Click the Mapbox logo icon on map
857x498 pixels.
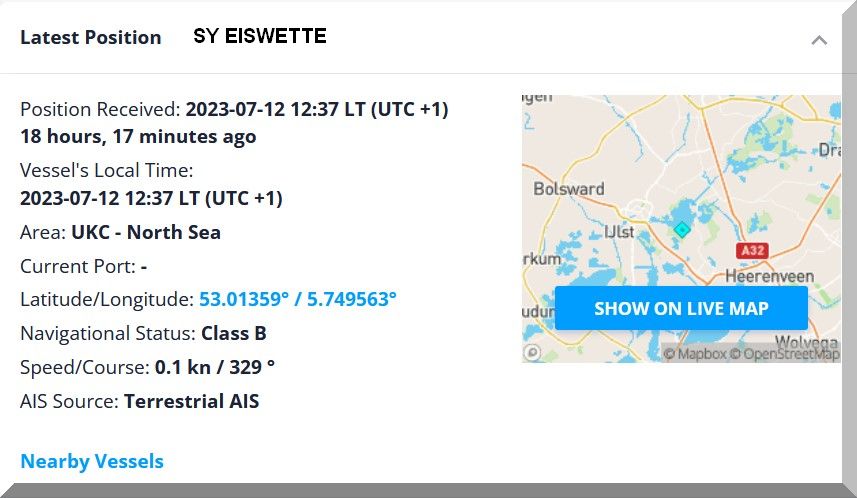tap(533, 352)
